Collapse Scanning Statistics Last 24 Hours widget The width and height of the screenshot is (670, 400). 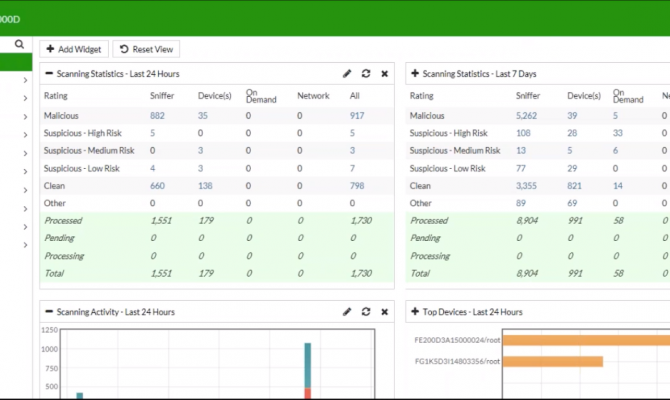[49, 74]
